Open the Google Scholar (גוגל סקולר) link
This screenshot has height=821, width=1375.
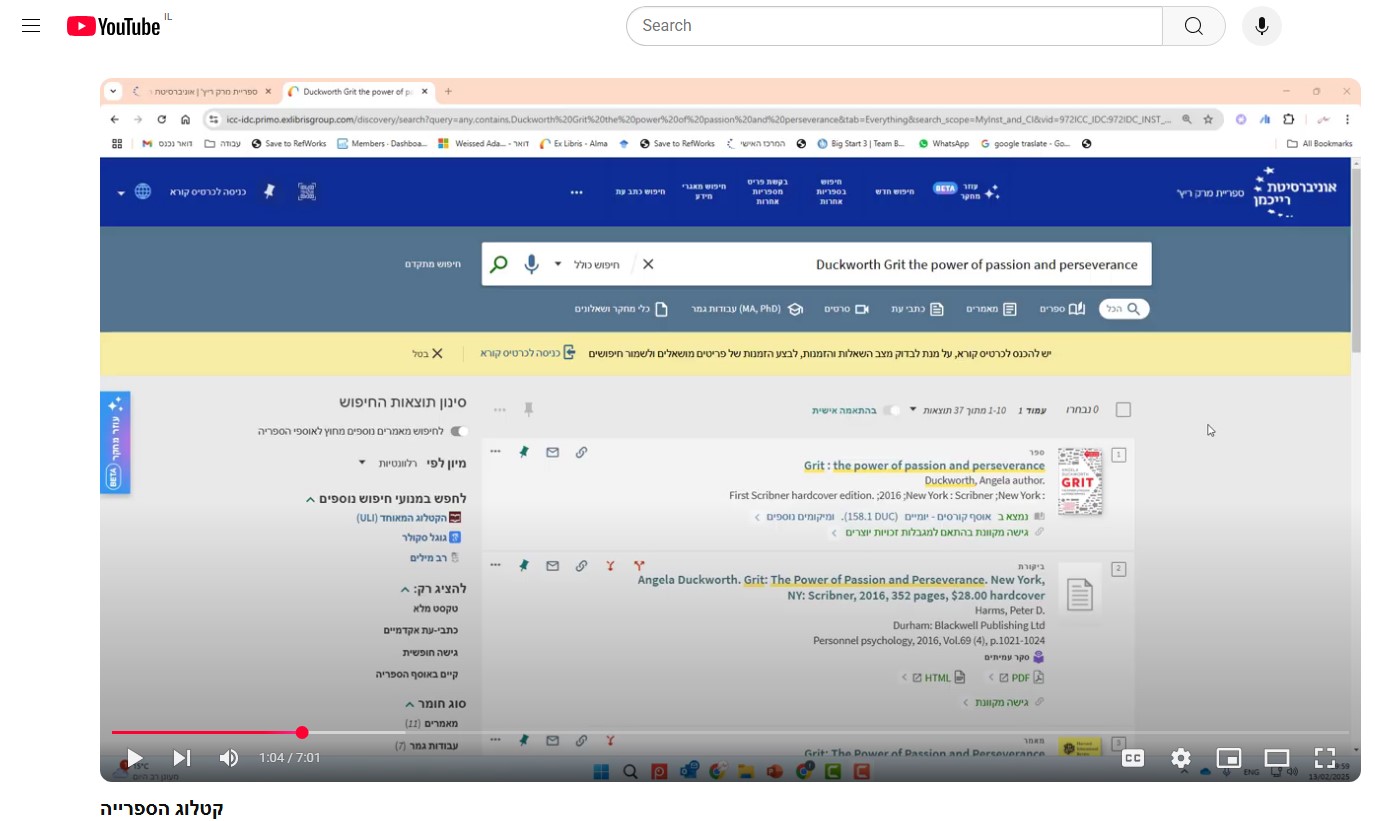click(x=430, y=537)
